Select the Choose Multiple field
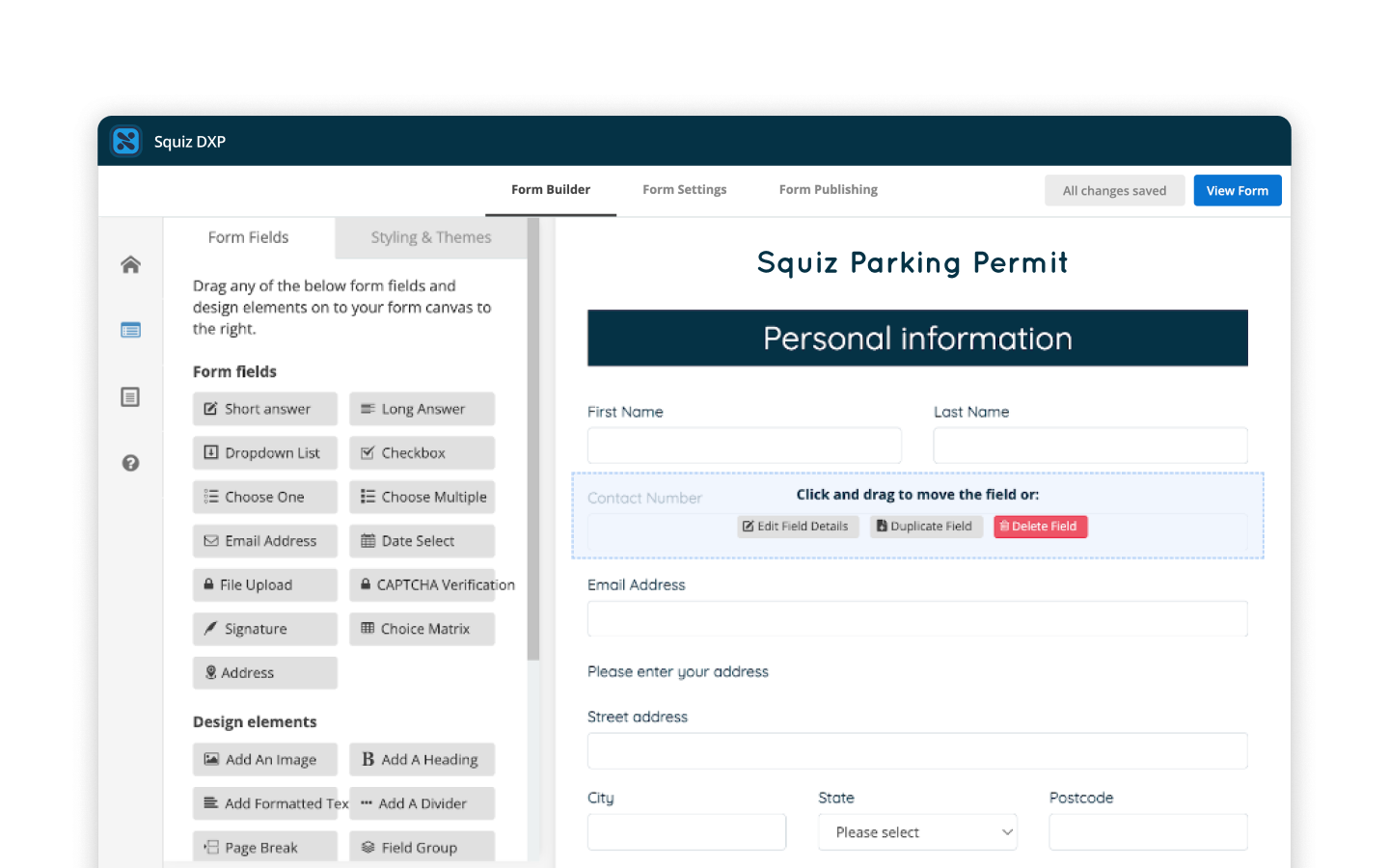 tap(422, 498)
